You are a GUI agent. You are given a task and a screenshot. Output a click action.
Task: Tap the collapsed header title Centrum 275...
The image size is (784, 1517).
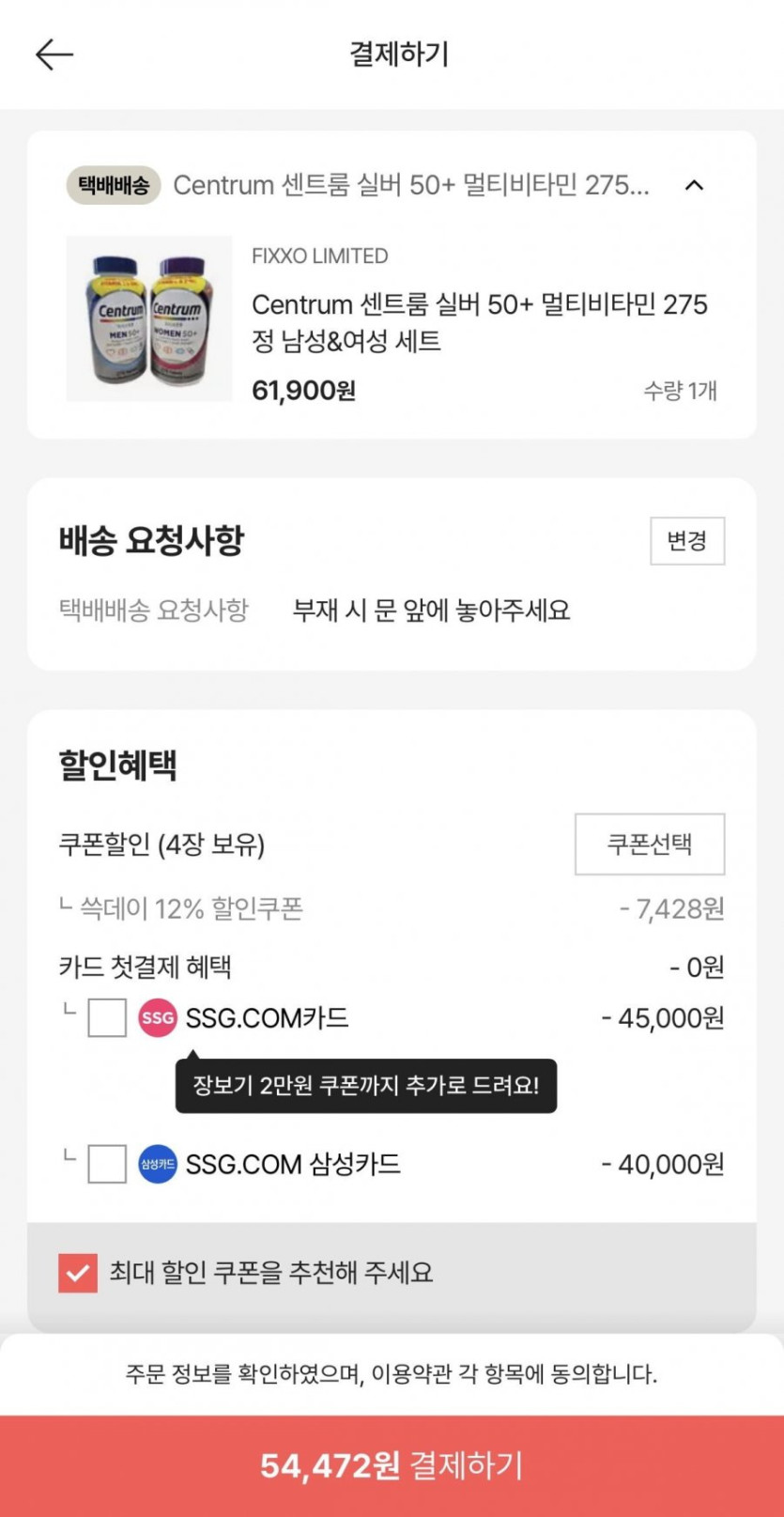click(x=410, y=186)
